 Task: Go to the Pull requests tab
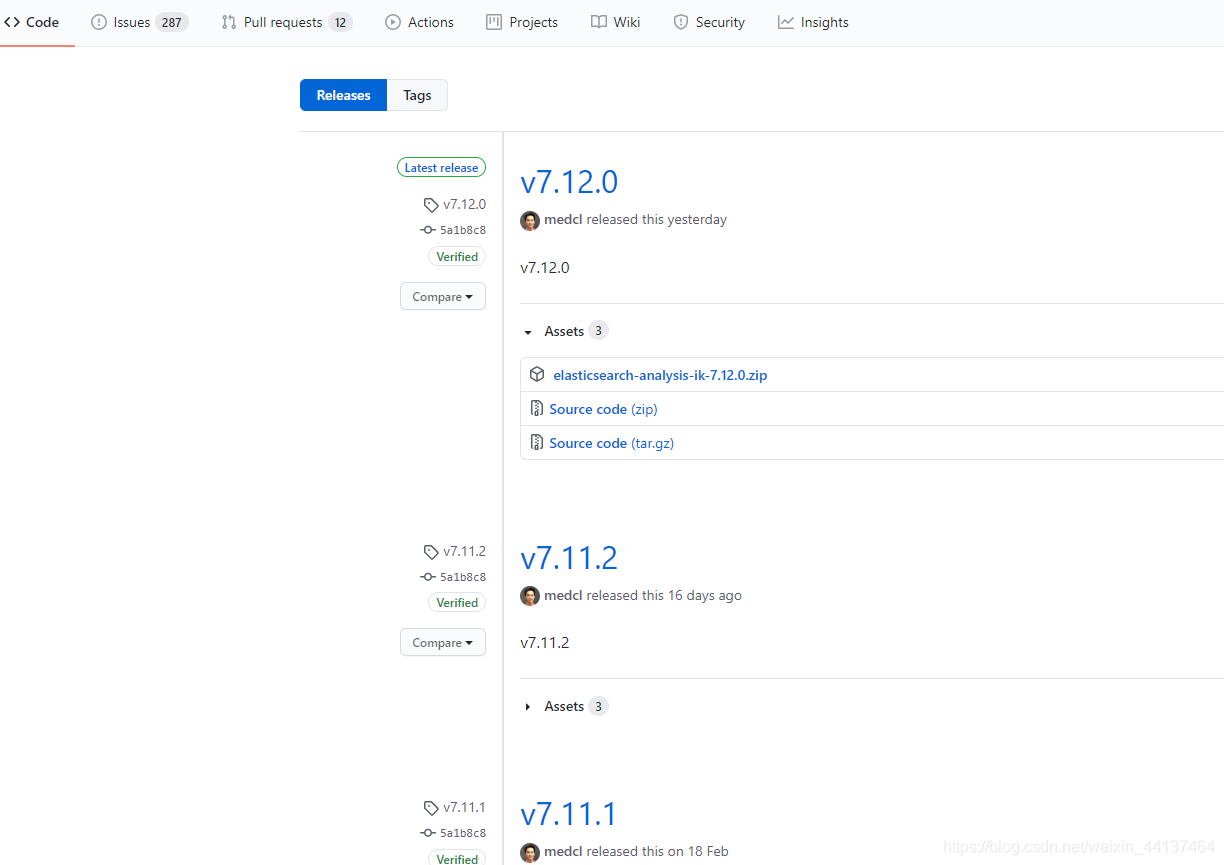point(287,22)
